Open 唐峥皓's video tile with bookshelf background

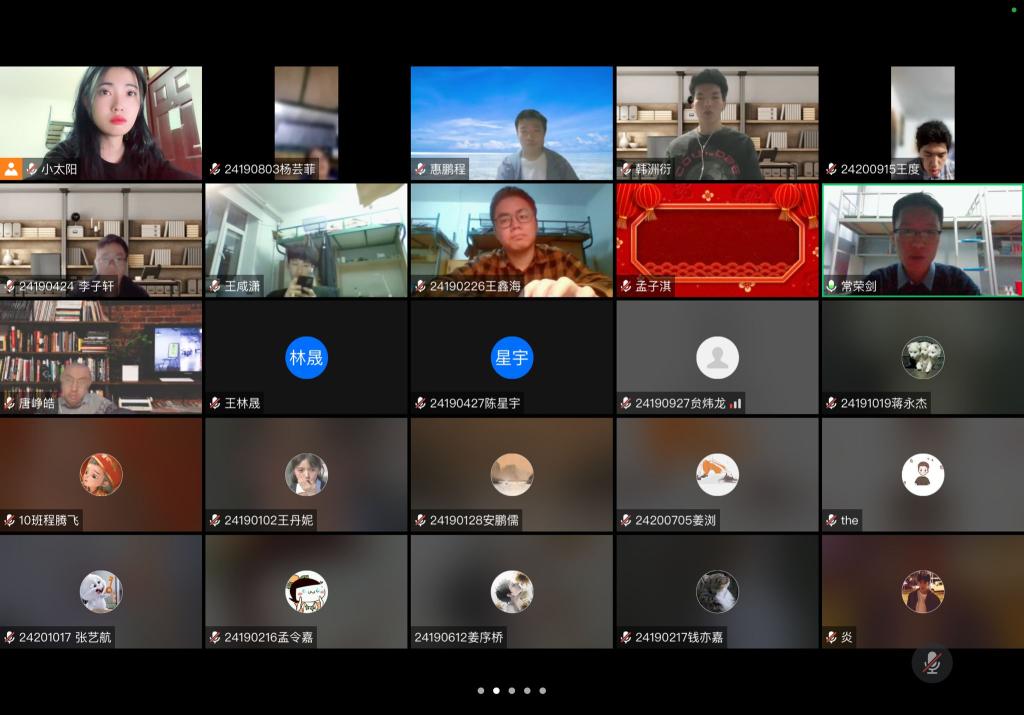101,350
